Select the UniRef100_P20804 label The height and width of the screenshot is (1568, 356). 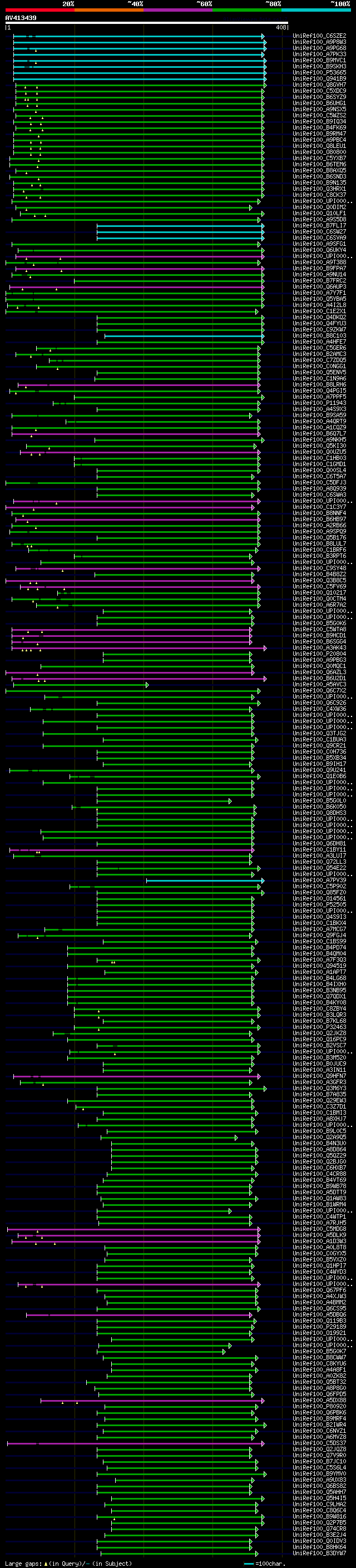(x=319, y=654)
